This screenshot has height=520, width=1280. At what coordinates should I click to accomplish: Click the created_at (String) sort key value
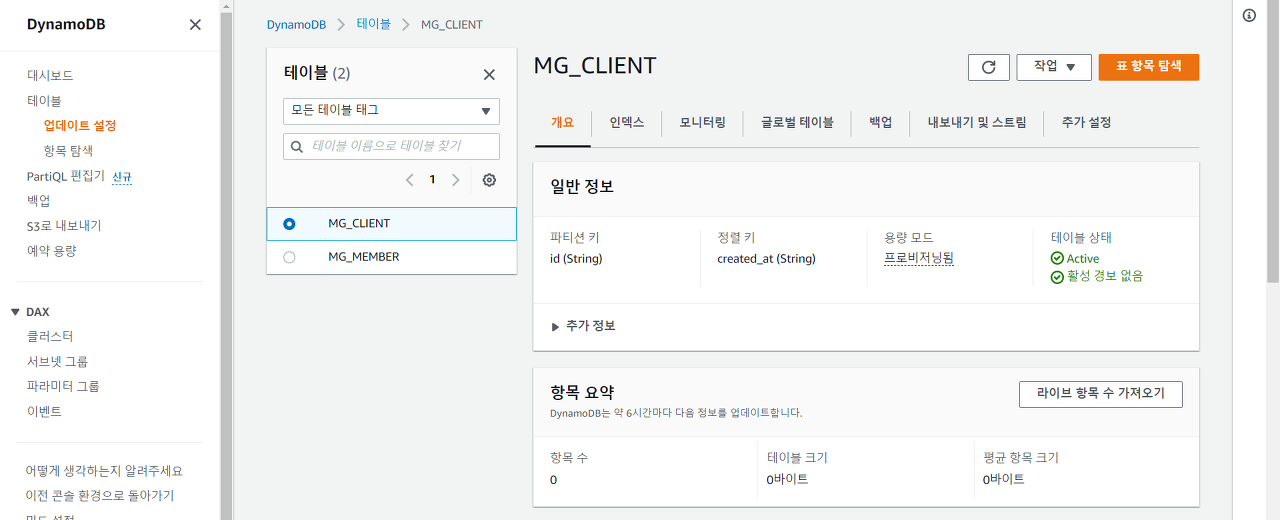point(766,259)
